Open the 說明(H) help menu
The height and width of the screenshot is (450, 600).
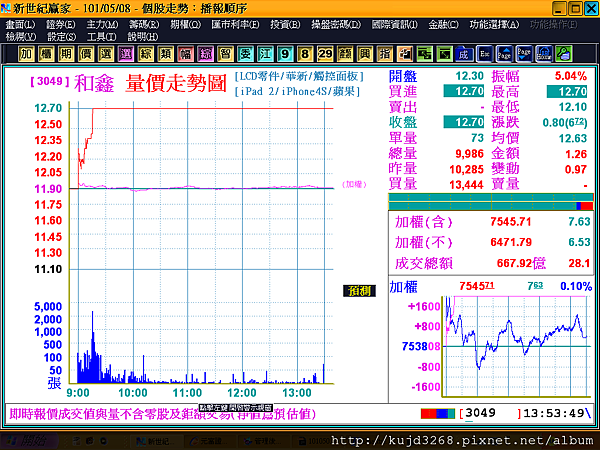(x=142, y=37)
